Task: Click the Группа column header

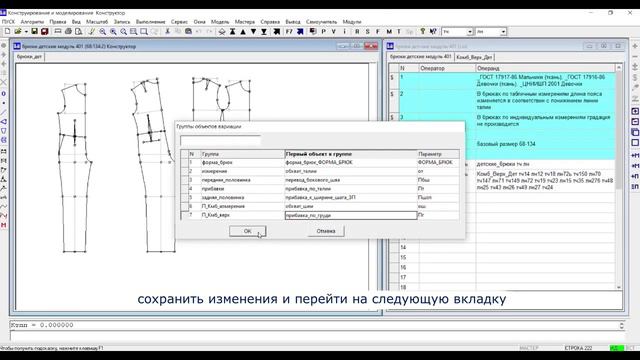Action: pyautogui.click(x=242, y=154)
